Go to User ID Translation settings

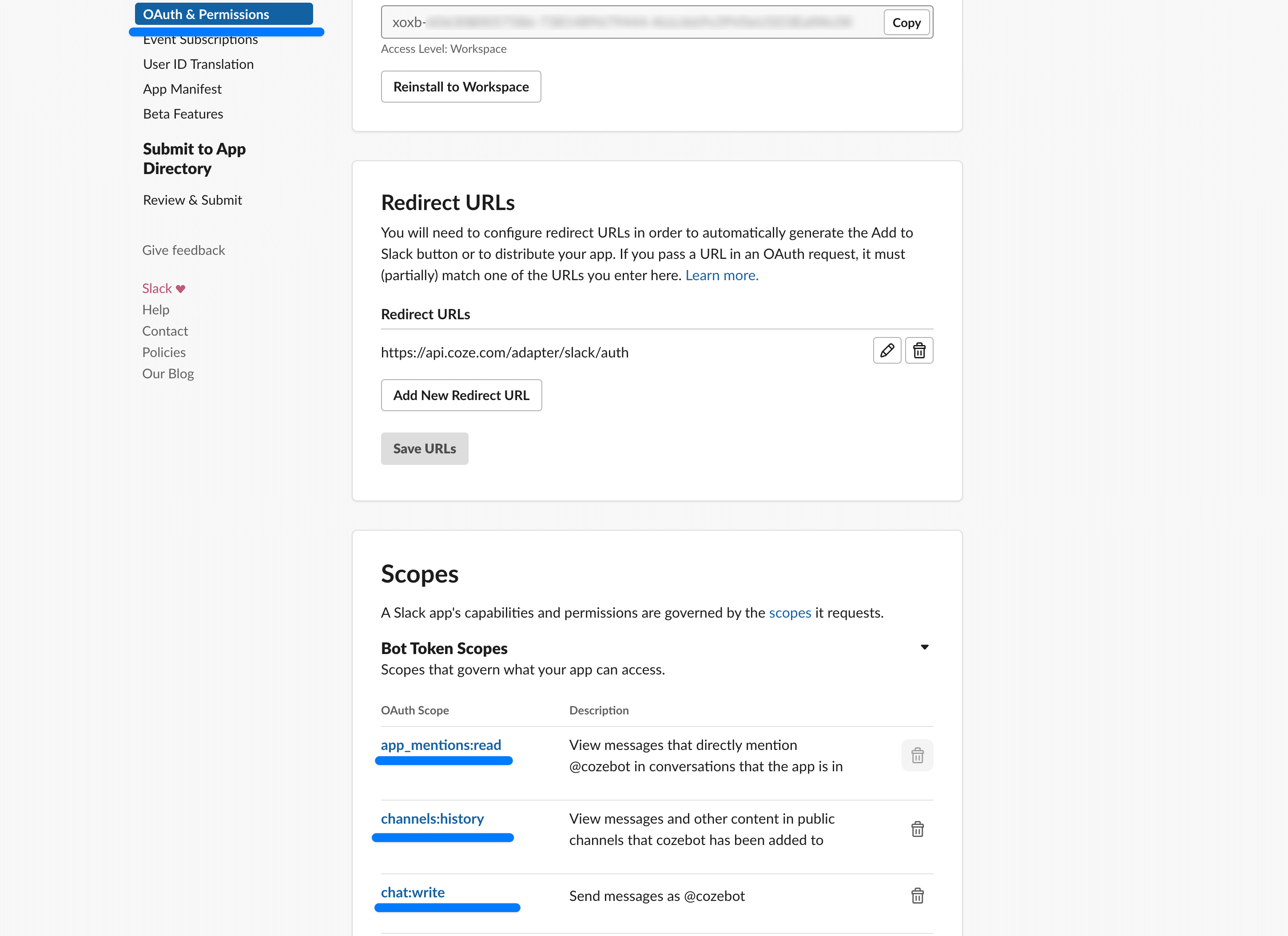coord(198,64)
